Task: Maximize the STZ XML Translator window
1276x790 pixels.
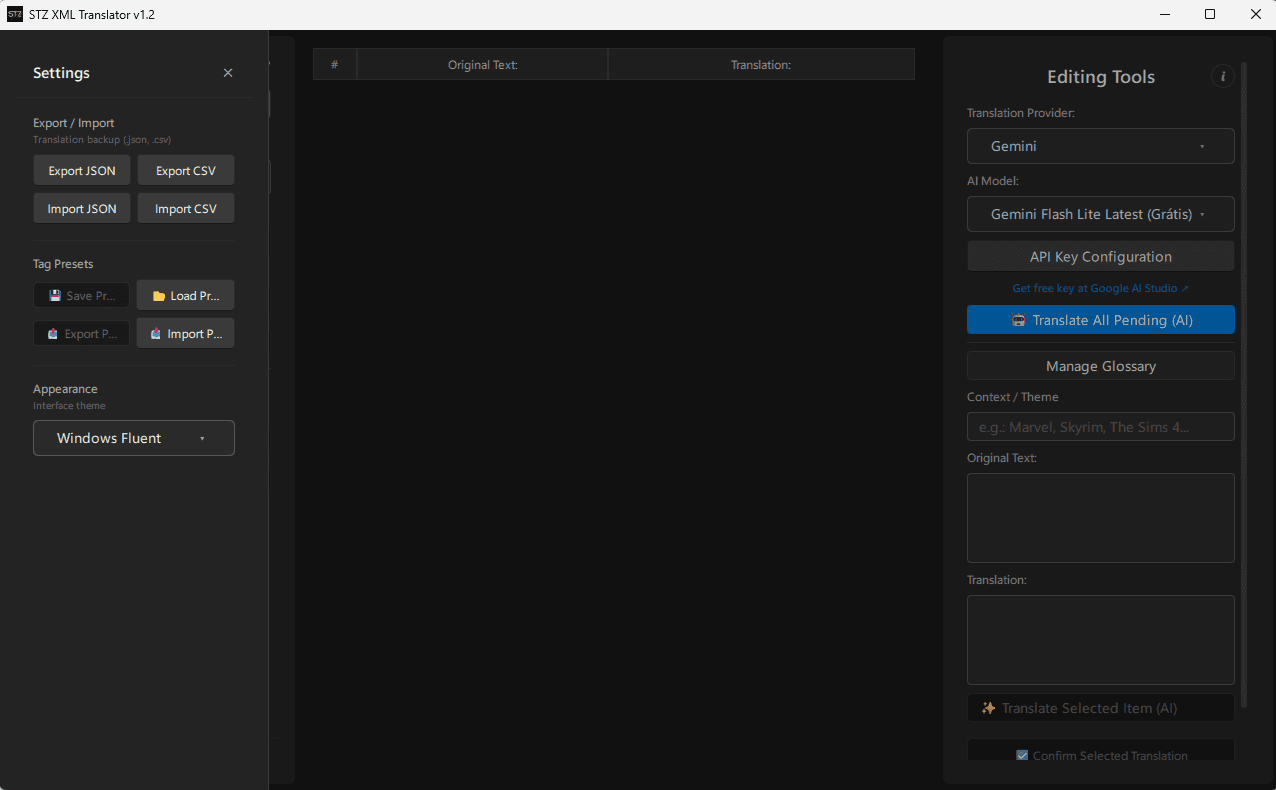Action: tap(1210, 14)
